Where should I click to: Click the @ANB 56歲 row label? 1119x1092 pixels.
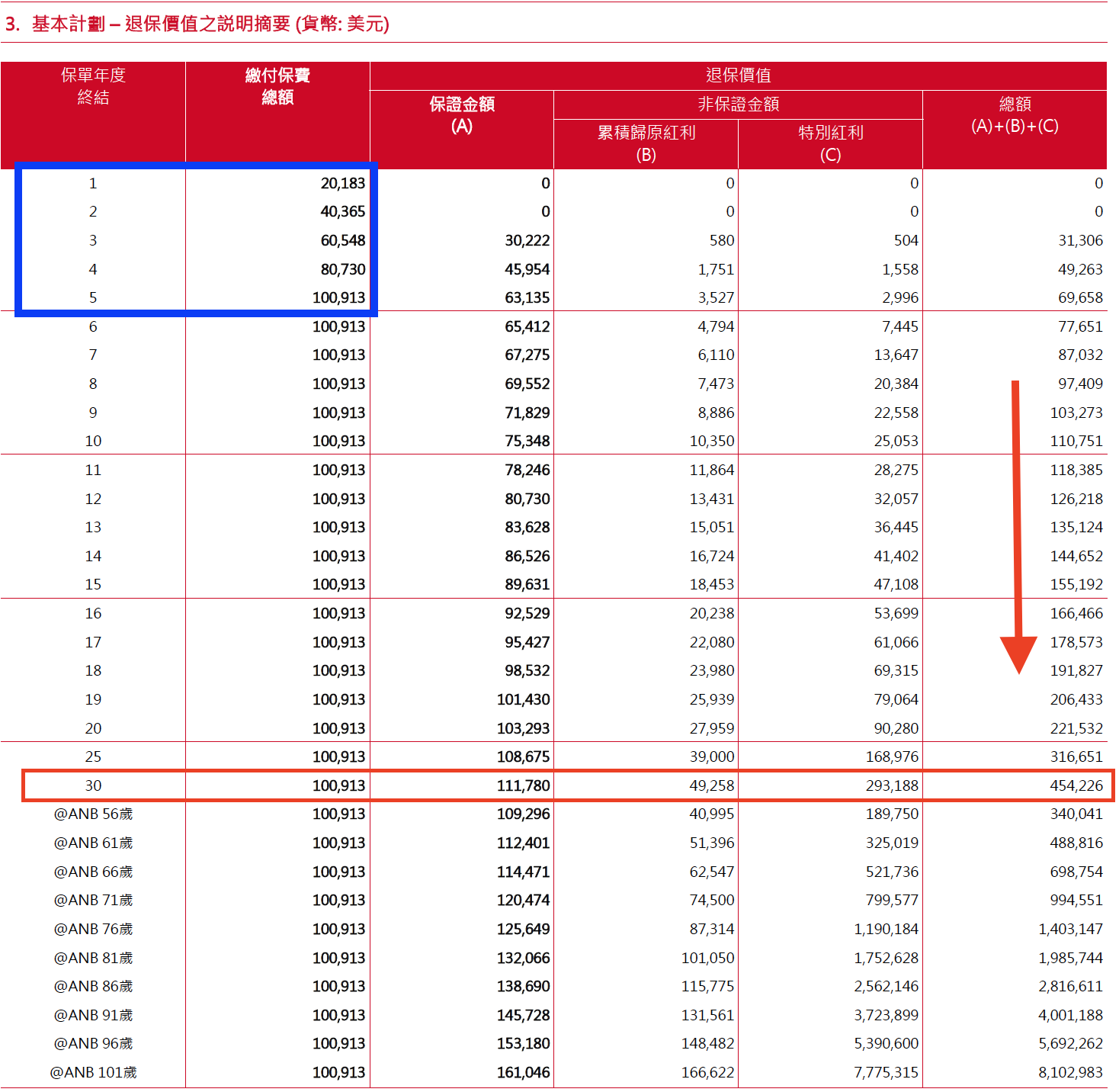click(x=93, y=814)
